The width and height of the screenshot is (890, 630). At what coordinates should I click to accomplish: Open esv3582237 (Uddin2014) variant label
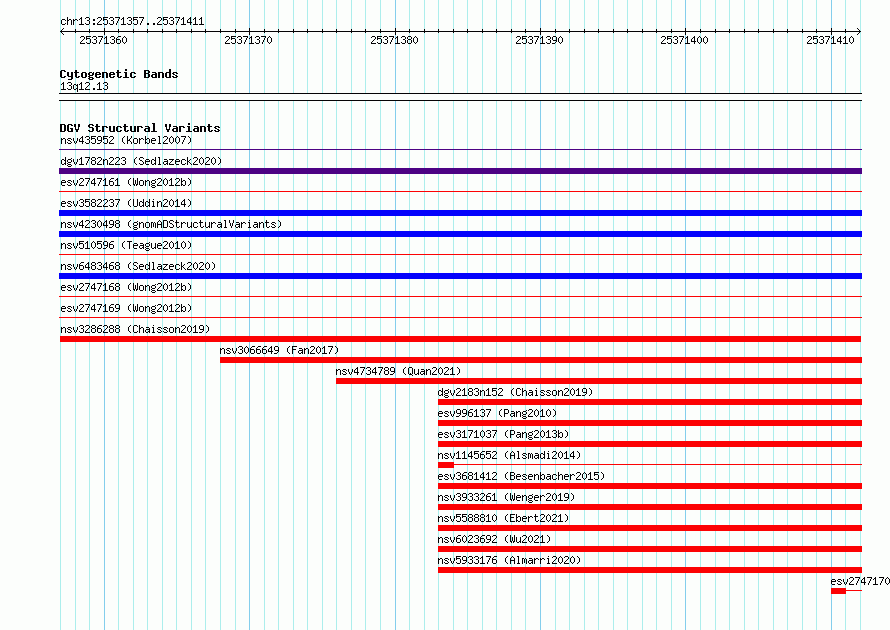126,203
